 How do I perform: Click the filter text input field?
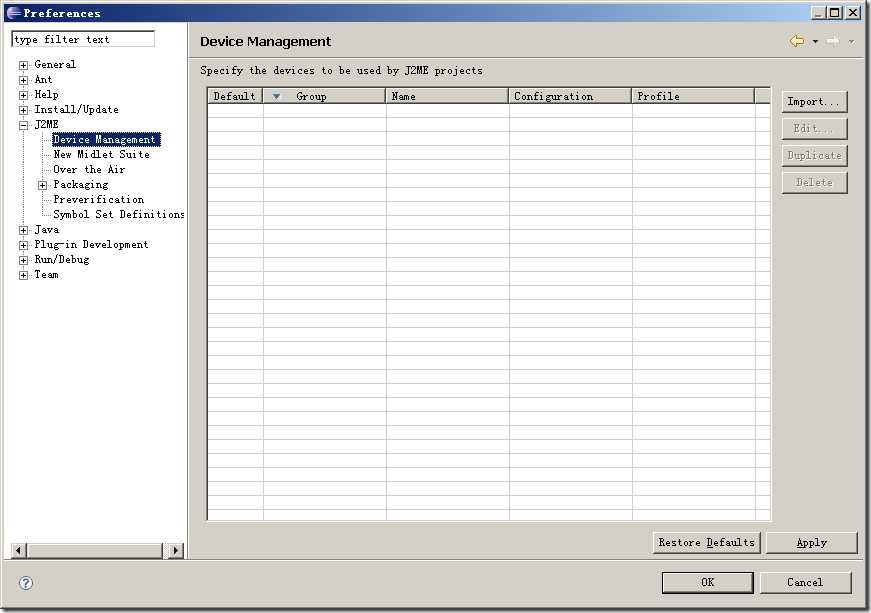tap(83, 39)
